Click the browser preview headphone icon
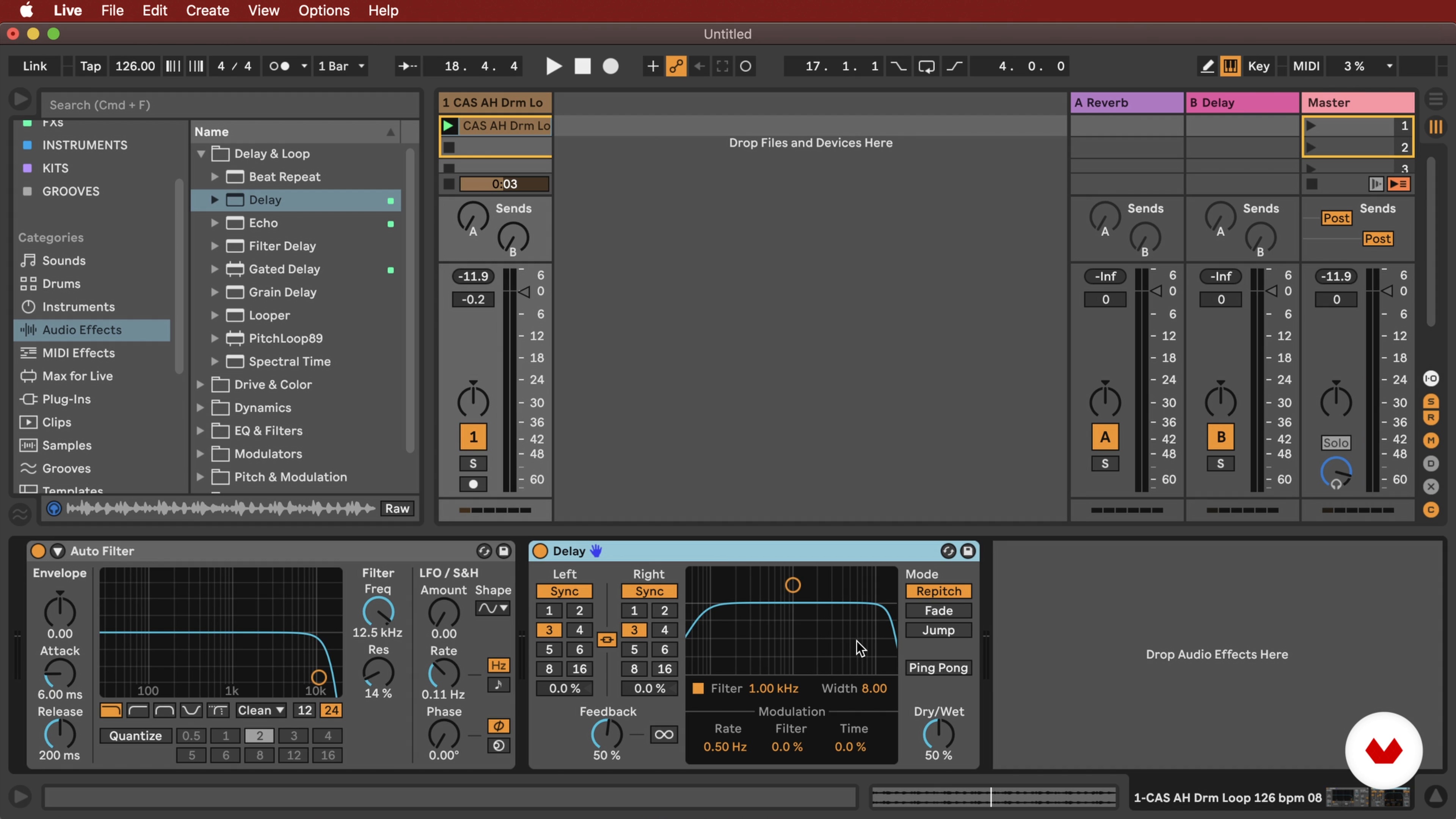Viewport: 1456px width, 819px height. pos(54,508)
